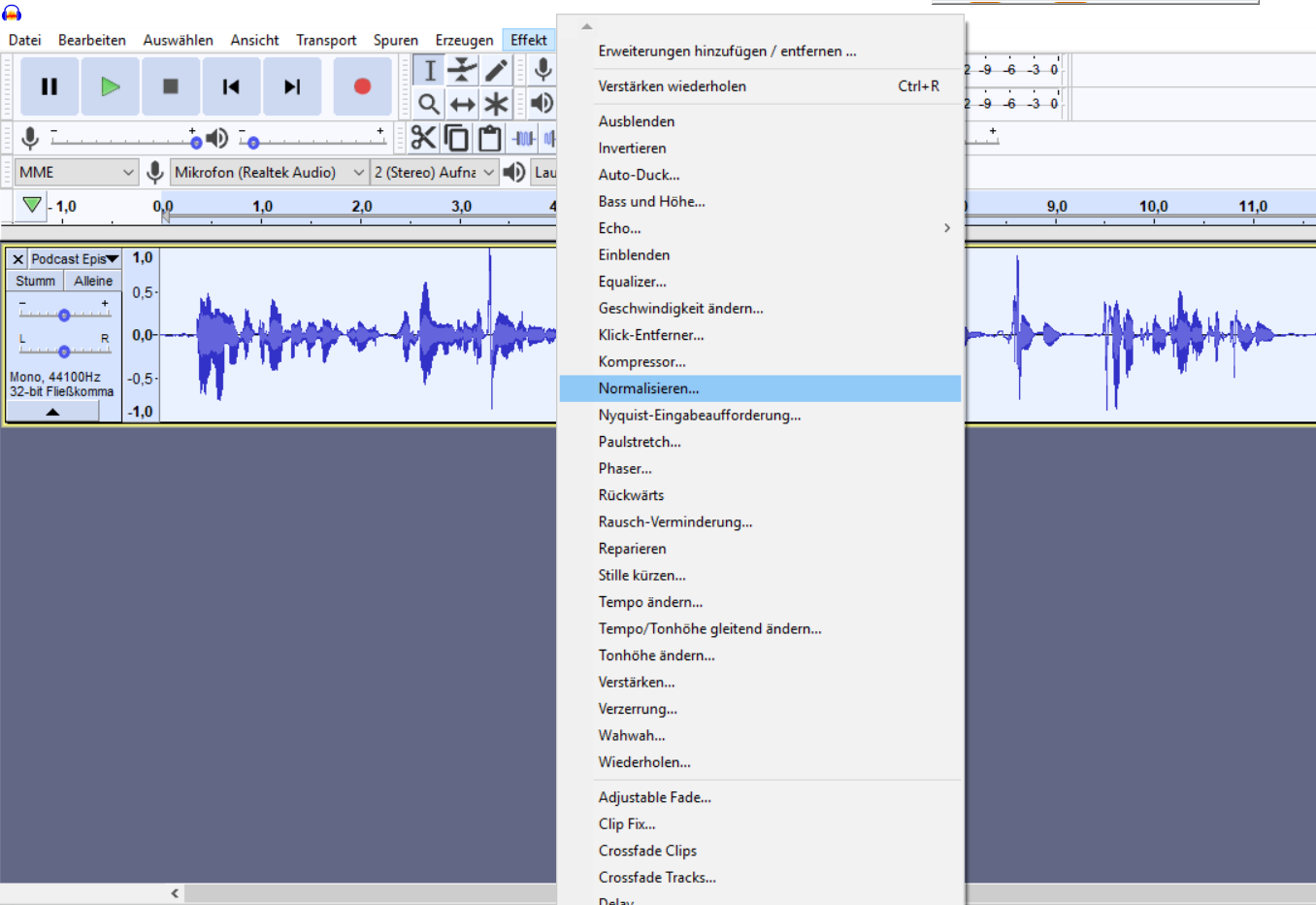The width and height of the screenshot is (1316, 905).
Task: Select Einblenden fade in effect
Action: coord(761,254)
